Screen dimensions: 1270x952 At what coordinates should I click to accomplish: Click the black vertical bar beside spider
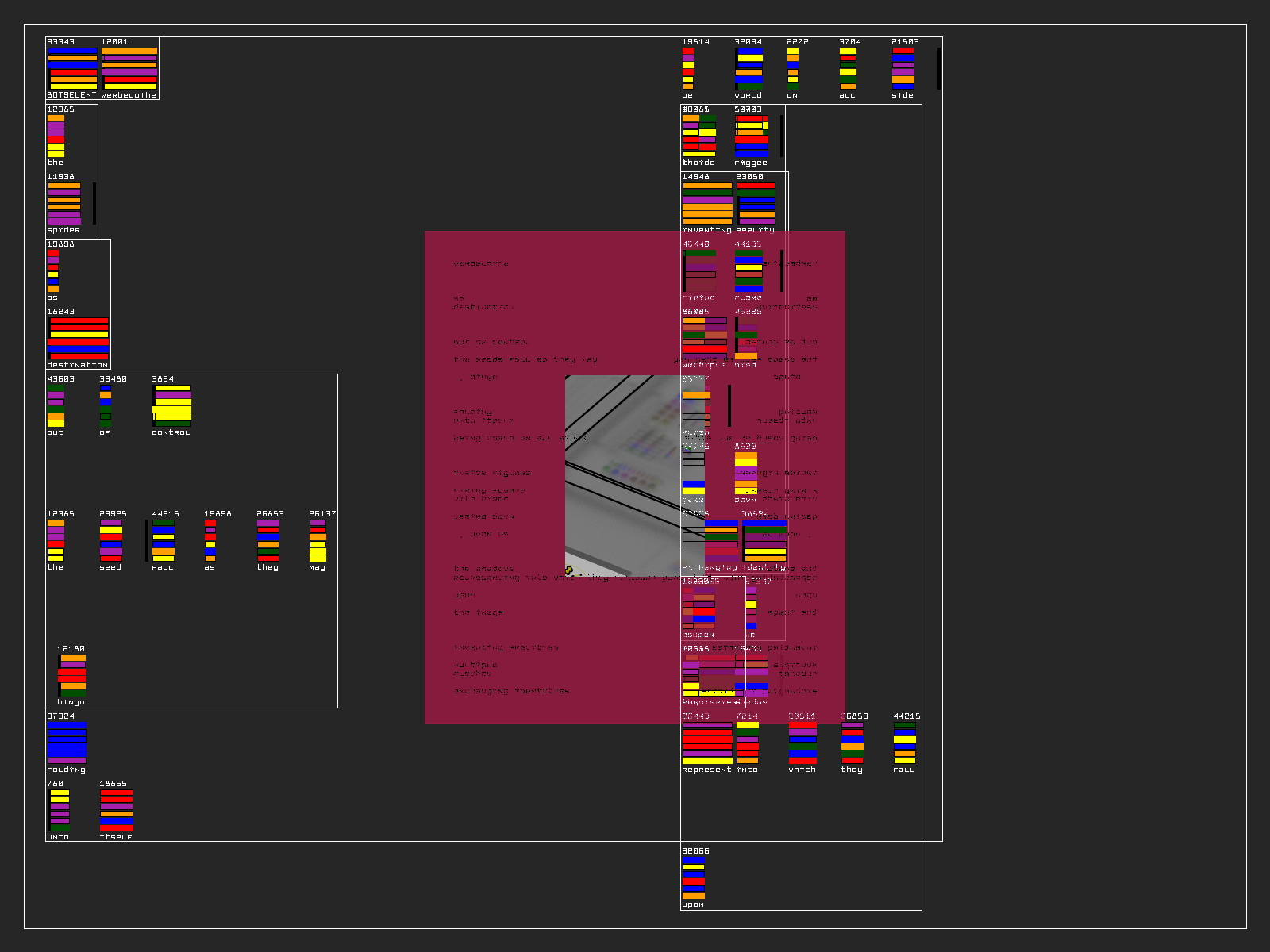(x=94, y=203)
